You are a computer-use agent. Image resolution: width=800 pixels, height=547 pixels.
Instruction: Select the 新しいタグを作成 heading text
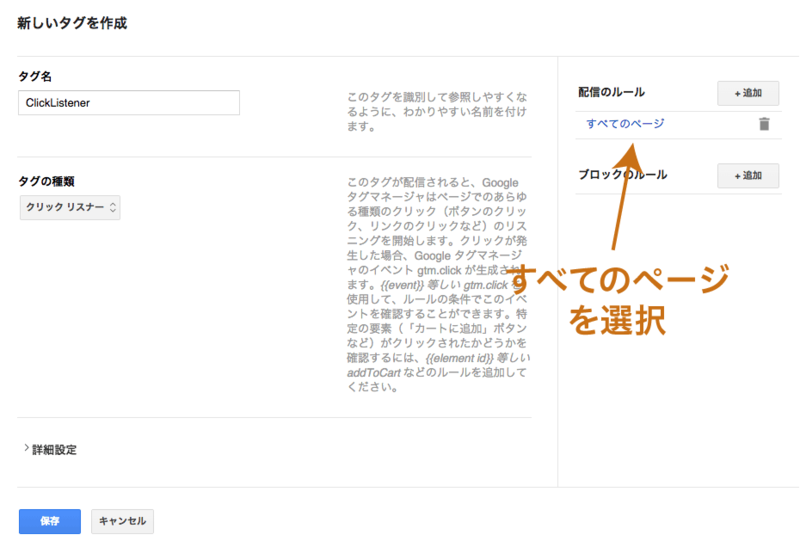[72, 23]
